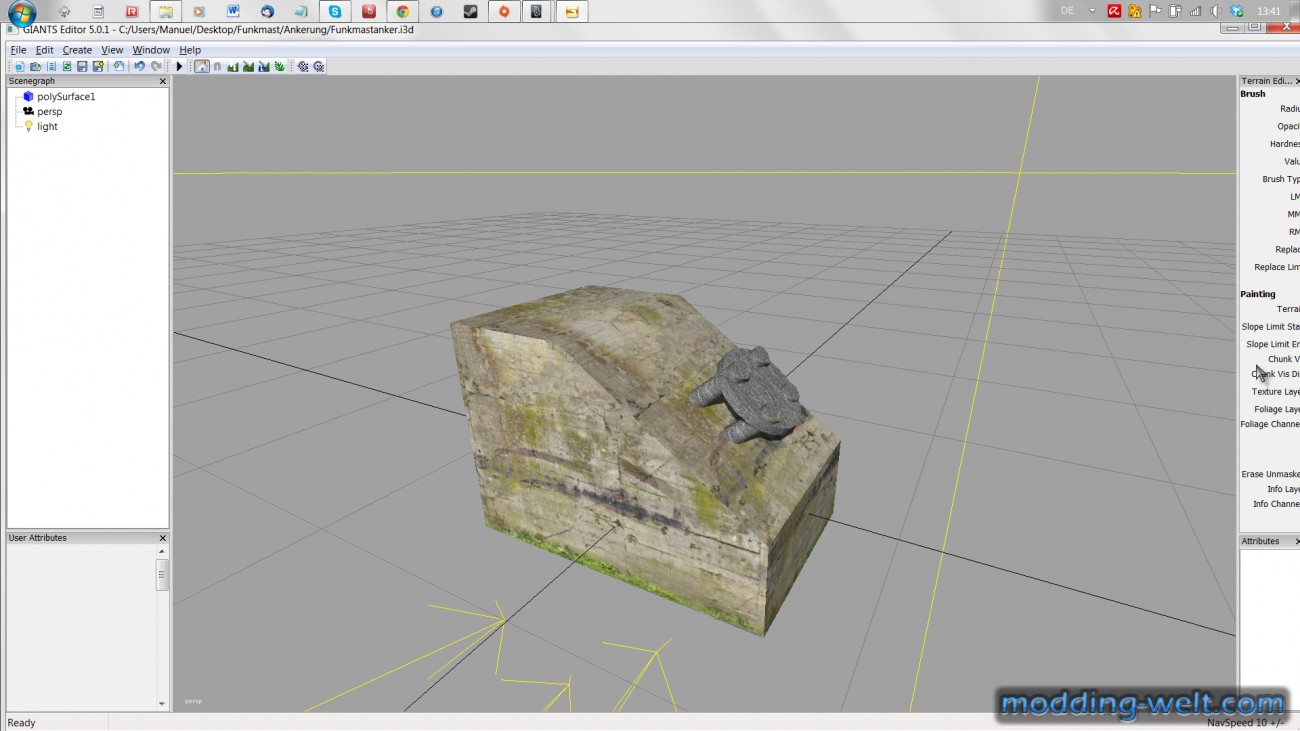This screenshot has width=1300, height=731.
Task: Select polySurface1 in the Scenegraph
Action: click(66, 97)
